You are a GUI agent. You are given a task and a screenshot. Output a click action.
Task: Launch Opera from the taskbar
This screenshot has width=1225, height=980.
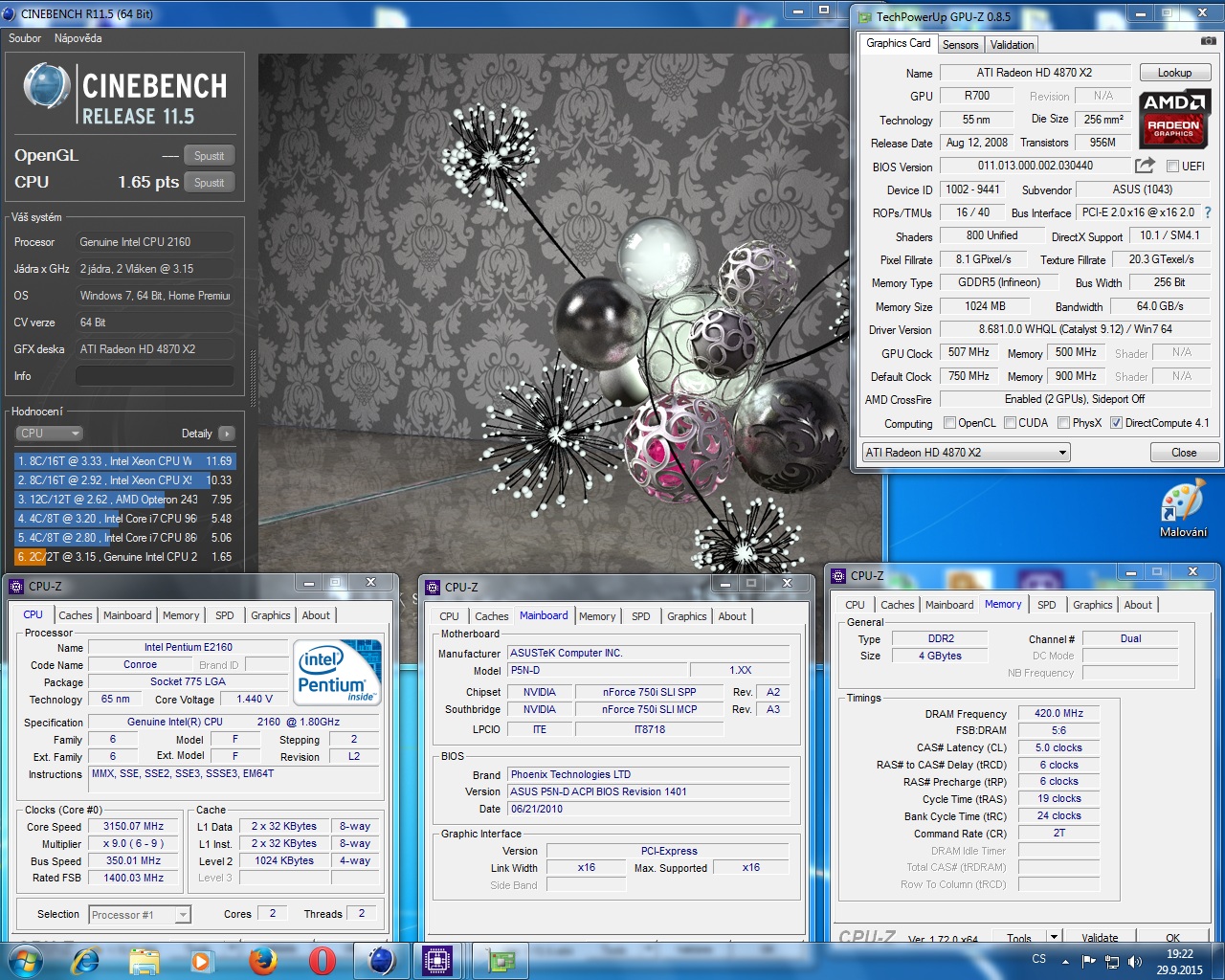point(323,961)
